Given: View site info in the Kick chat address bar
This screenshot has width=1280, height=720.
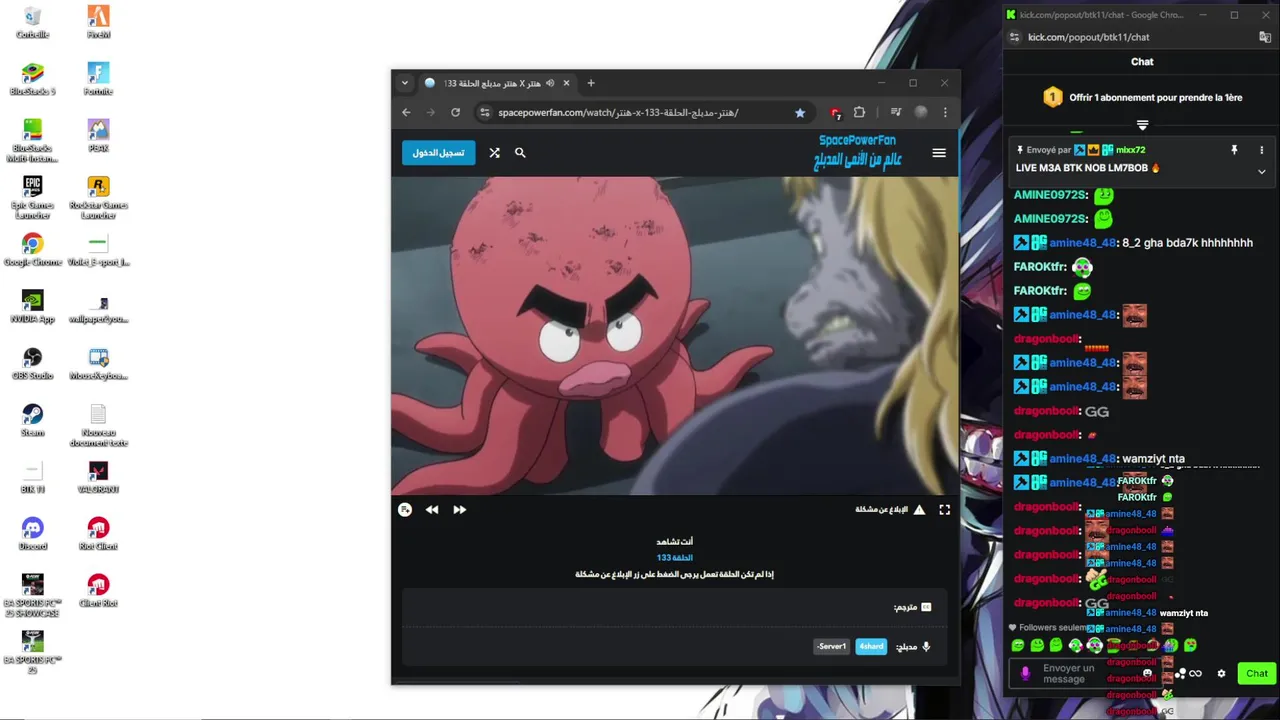Looking at the screenshot, I should pos(1014,37).
